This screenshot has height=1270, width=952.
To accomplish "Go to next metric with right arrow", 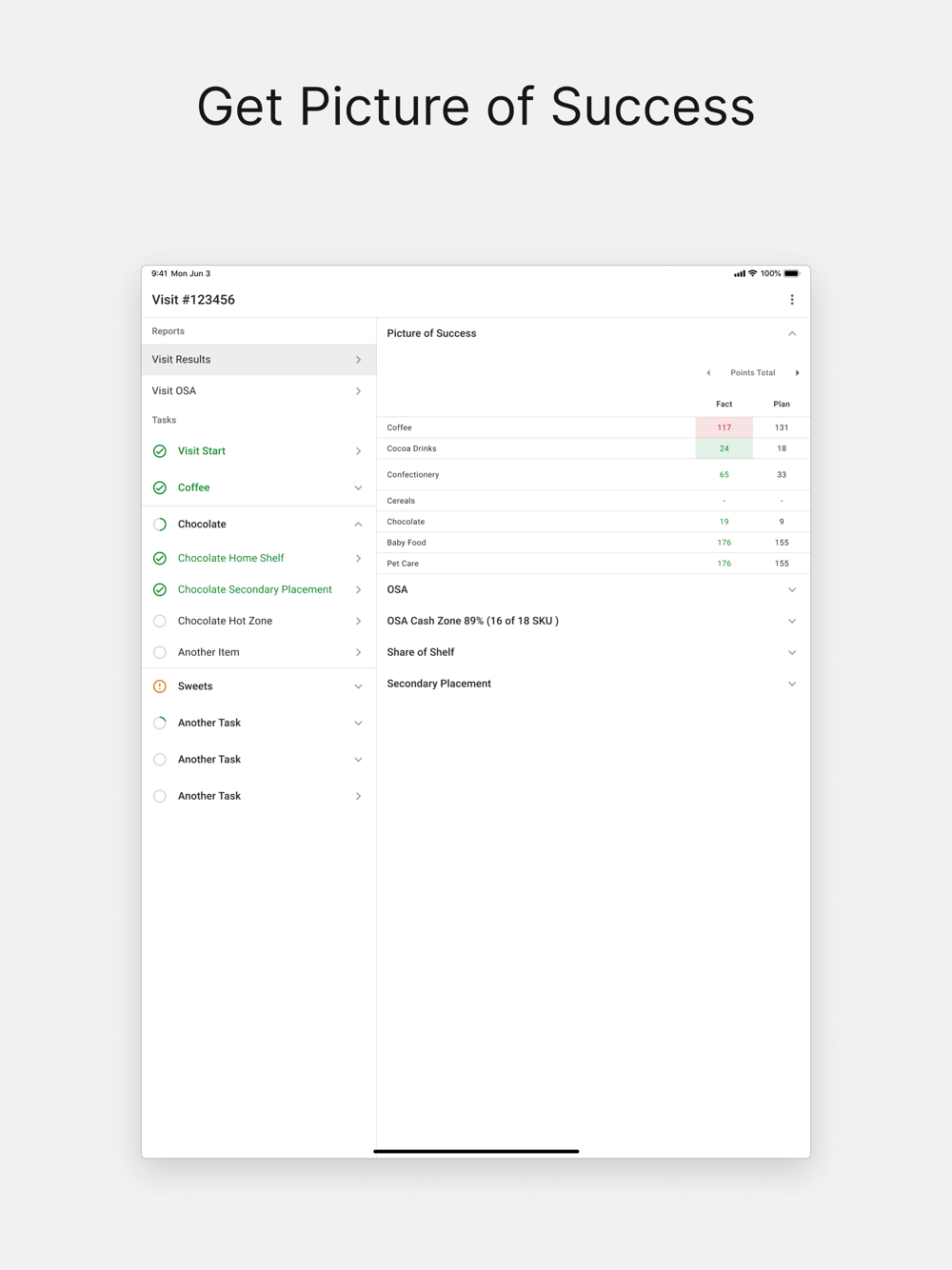I will (797, 373).
